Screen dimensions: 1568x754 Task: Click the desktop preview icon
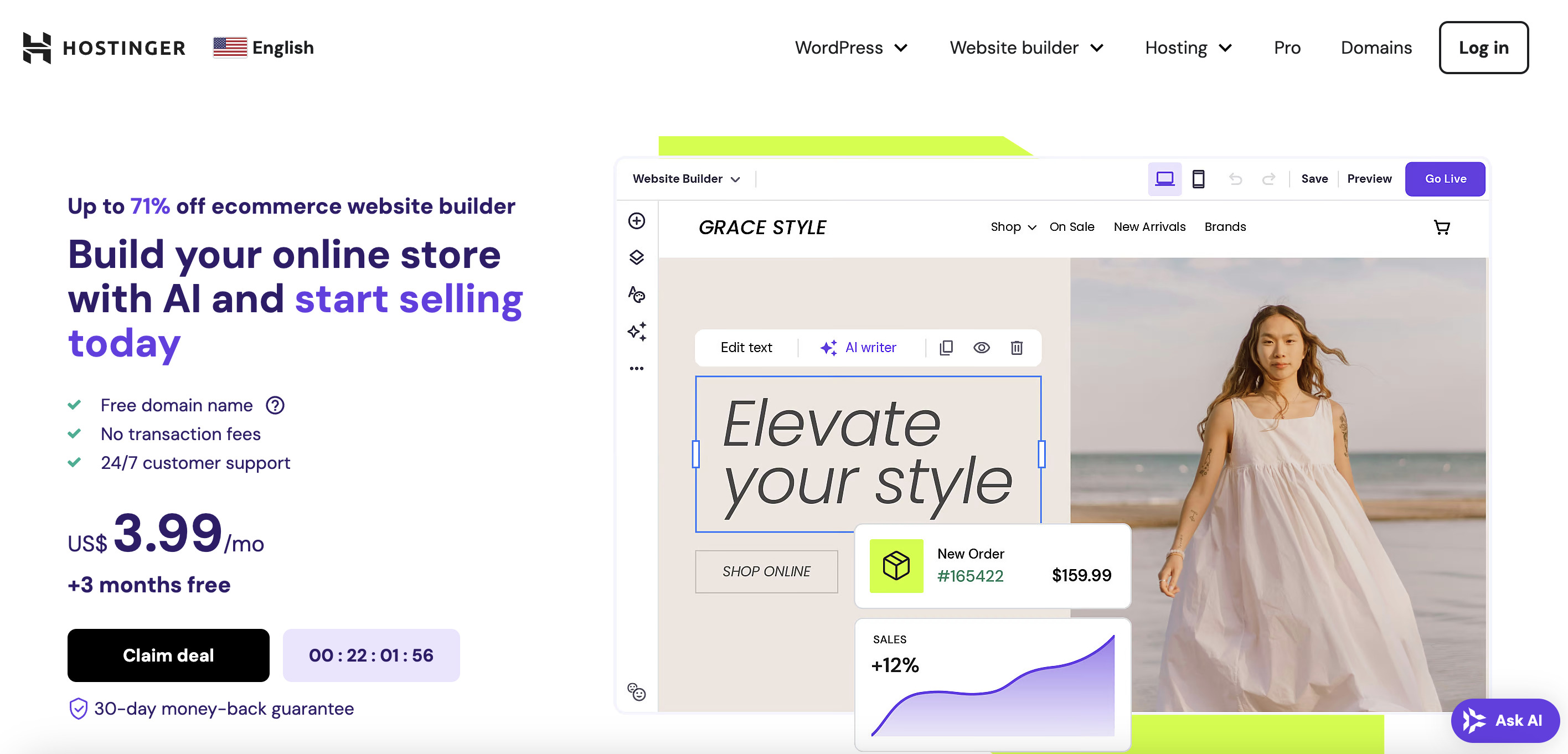point(1164,178)
